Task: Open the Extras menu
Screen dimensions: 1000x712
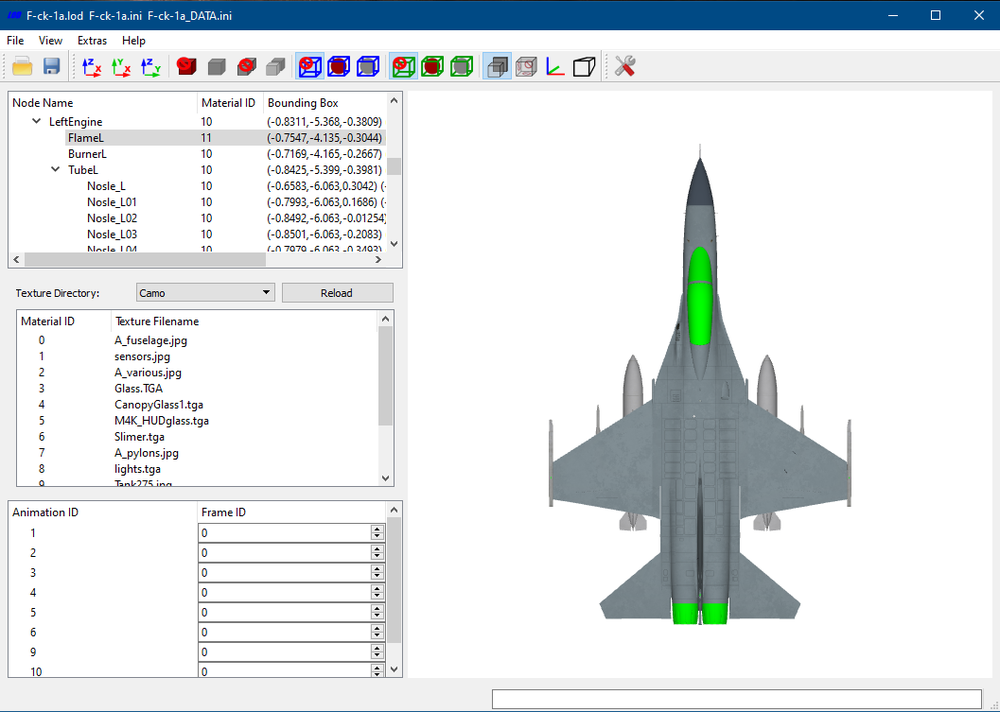Action: (92, 40)
